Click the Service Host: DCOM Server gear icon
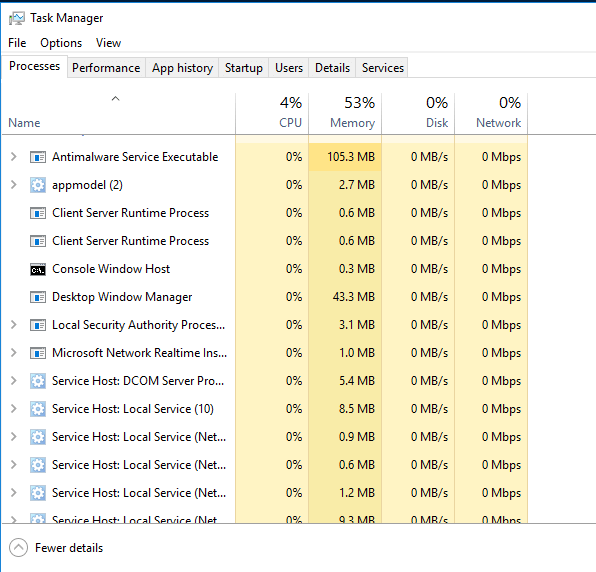This screenshot has height=572, width=596. pyautogui.click(x=38, y=381)
